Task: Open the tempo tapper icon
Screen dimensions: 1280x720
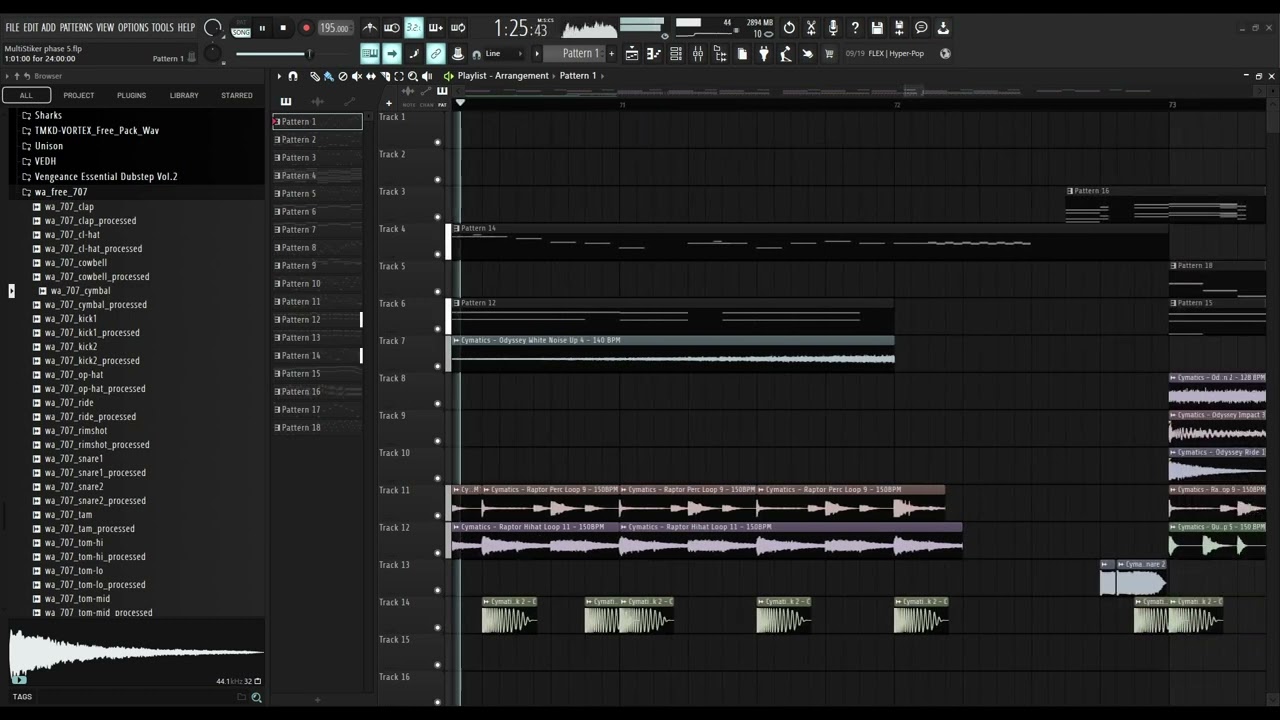Action: pos(786,54)
